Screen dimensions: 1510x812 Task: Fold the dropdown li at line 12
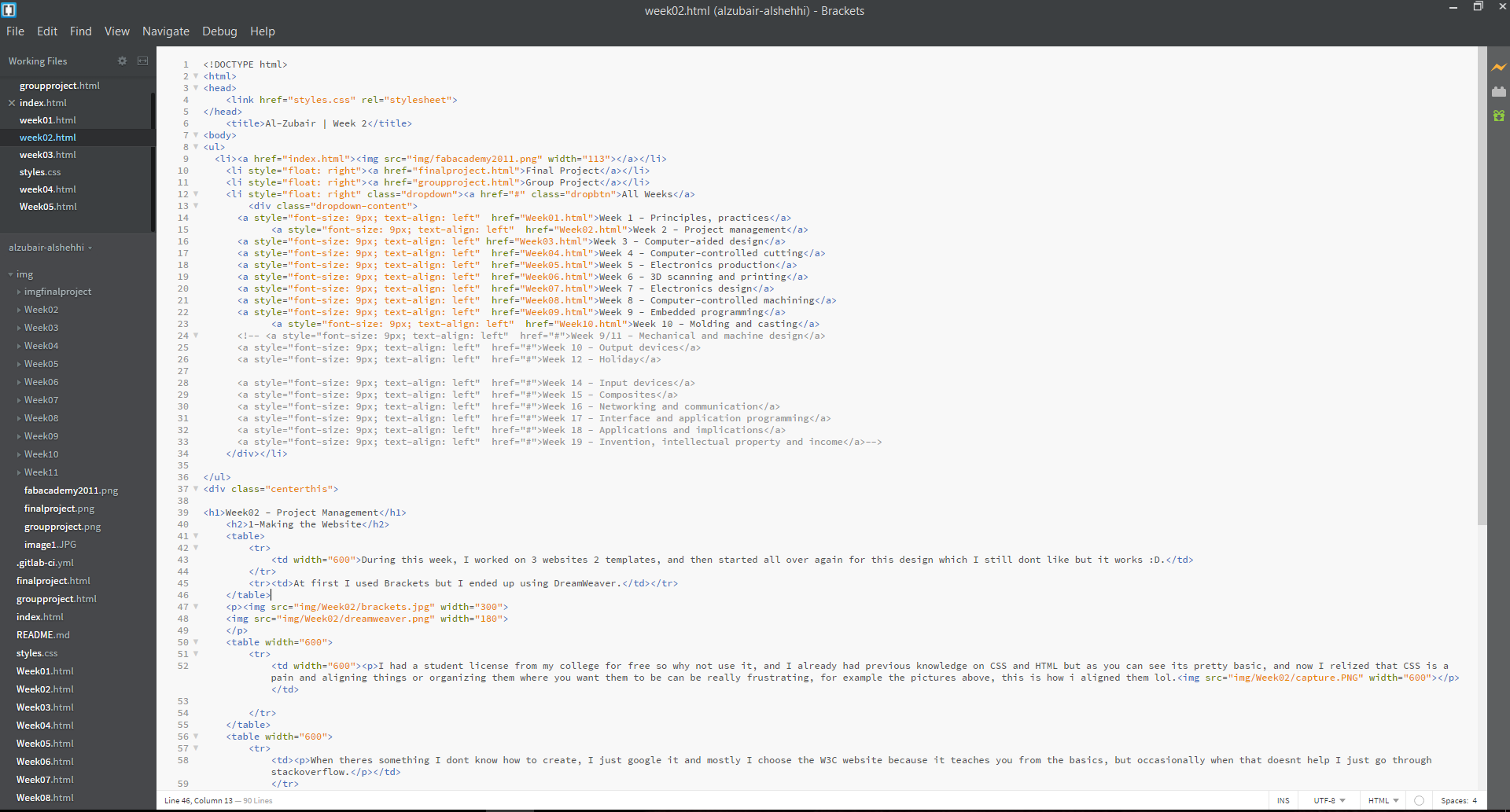pyautogui.click(x=196, y=194)
